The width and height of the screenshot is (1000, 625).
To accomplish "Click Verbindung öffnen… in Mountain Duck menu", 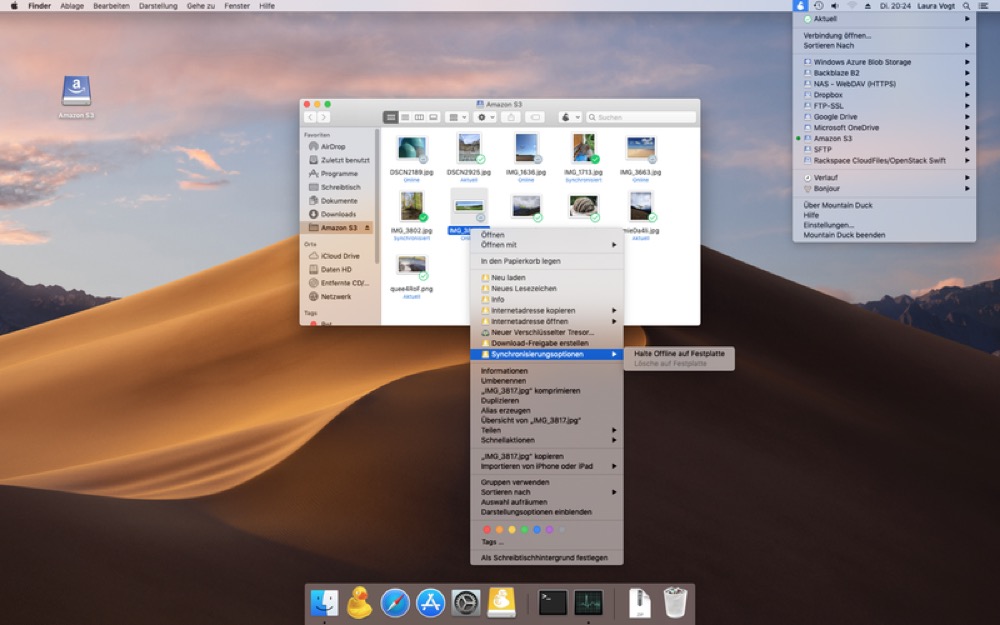I will tap(837, 35).
